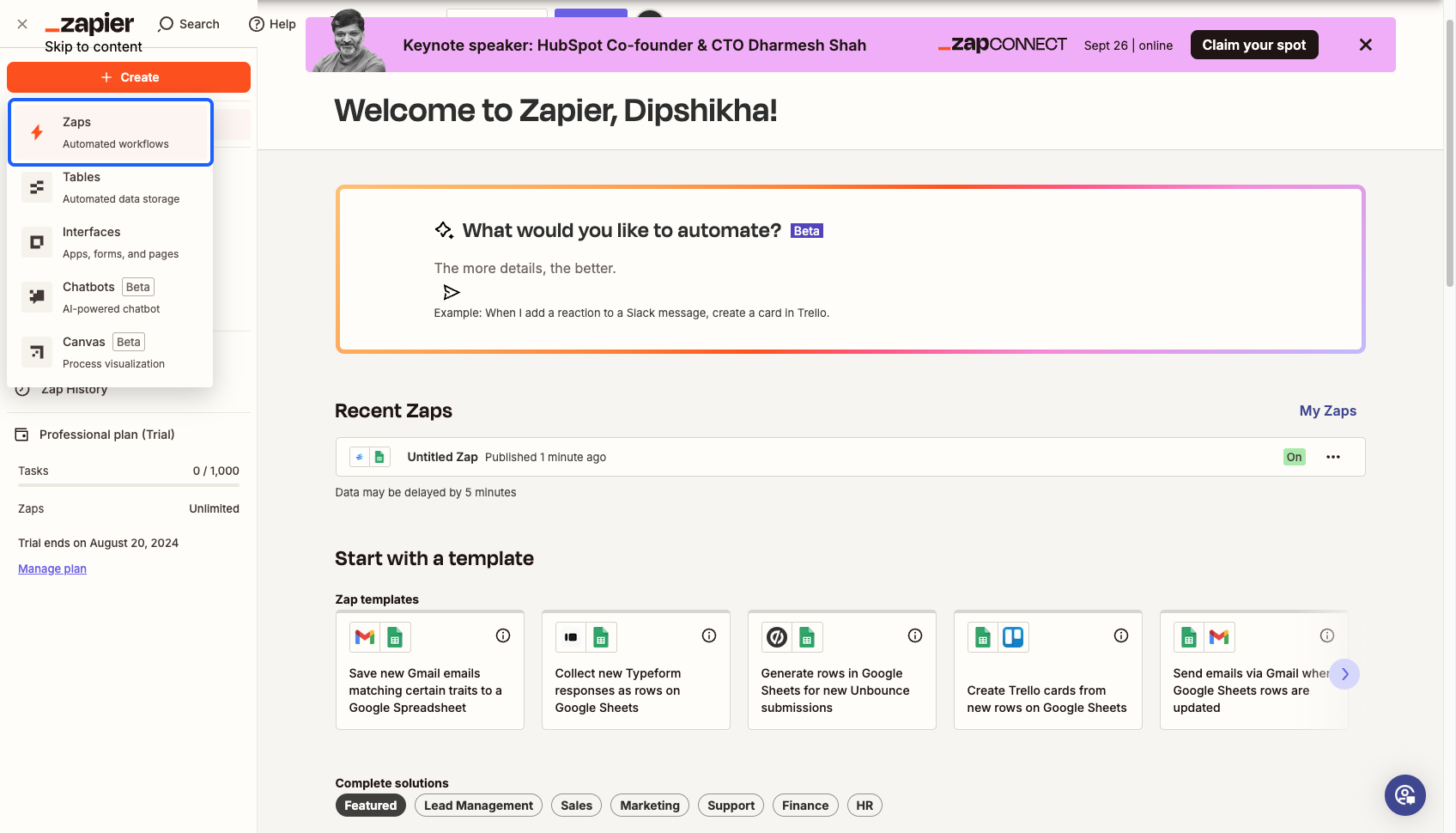Click the orange Create button

click(x=129, y=77)
